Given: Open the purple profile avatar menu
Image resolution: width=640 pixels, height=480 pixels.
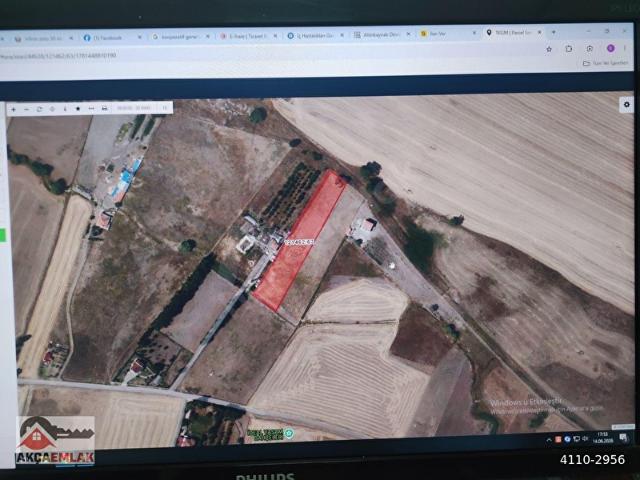Looking at the screenshot, I should (611, 48).
